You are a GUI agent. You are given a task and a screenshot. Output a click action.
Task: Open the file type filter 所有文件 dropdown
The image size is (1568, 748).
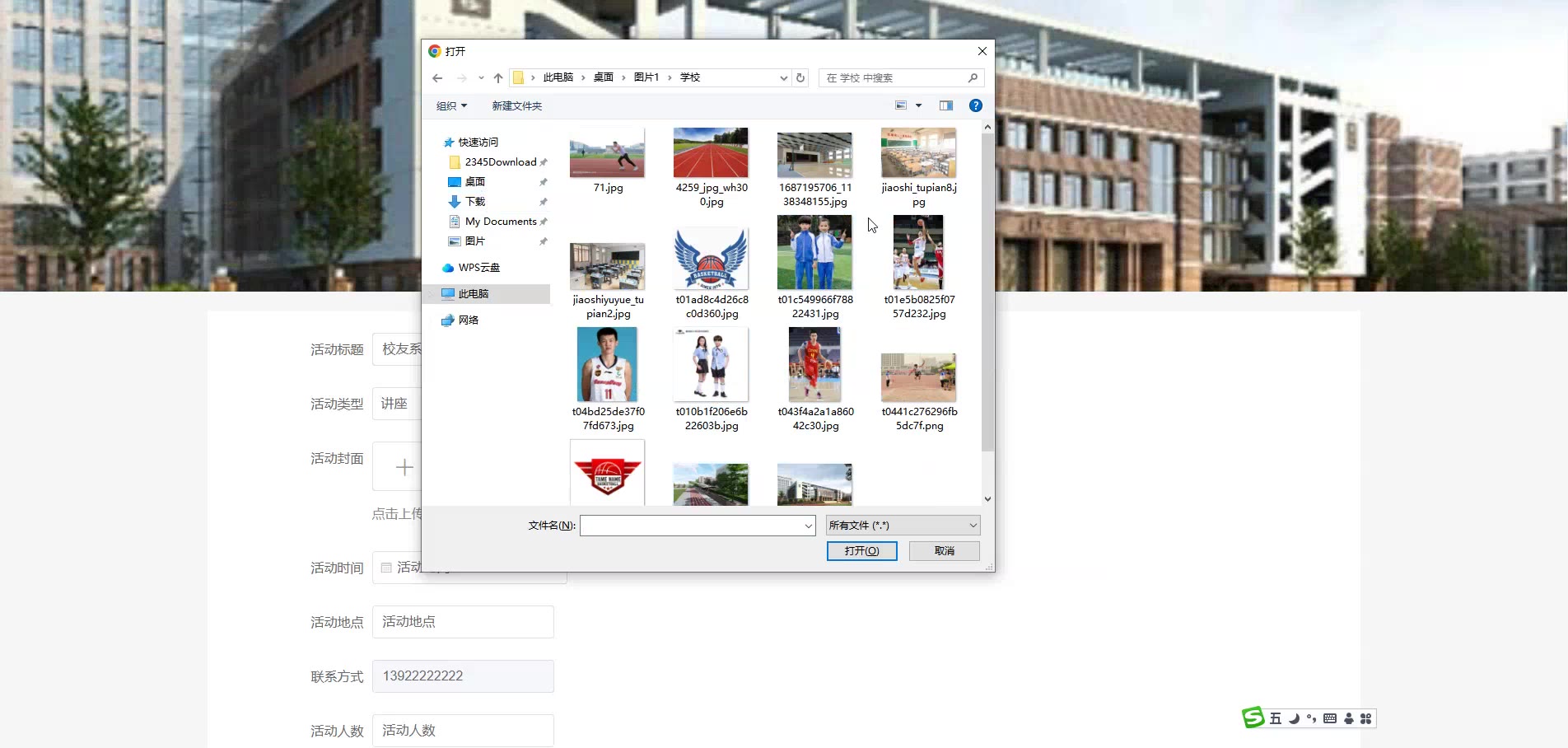click(903, 526)
